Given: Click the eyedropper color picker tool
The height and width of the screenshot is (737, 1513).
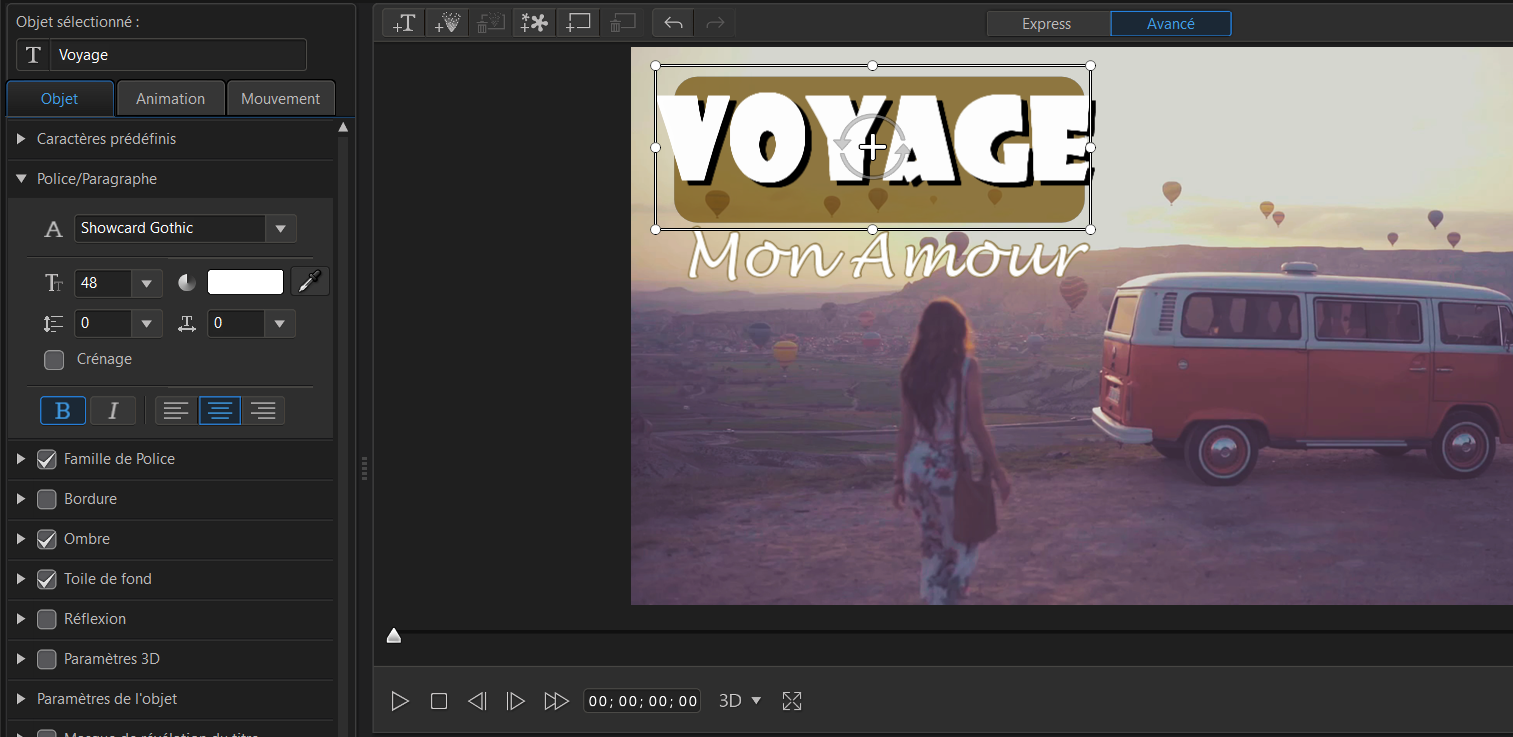Looking at the screenshot, I should (310, 283).
